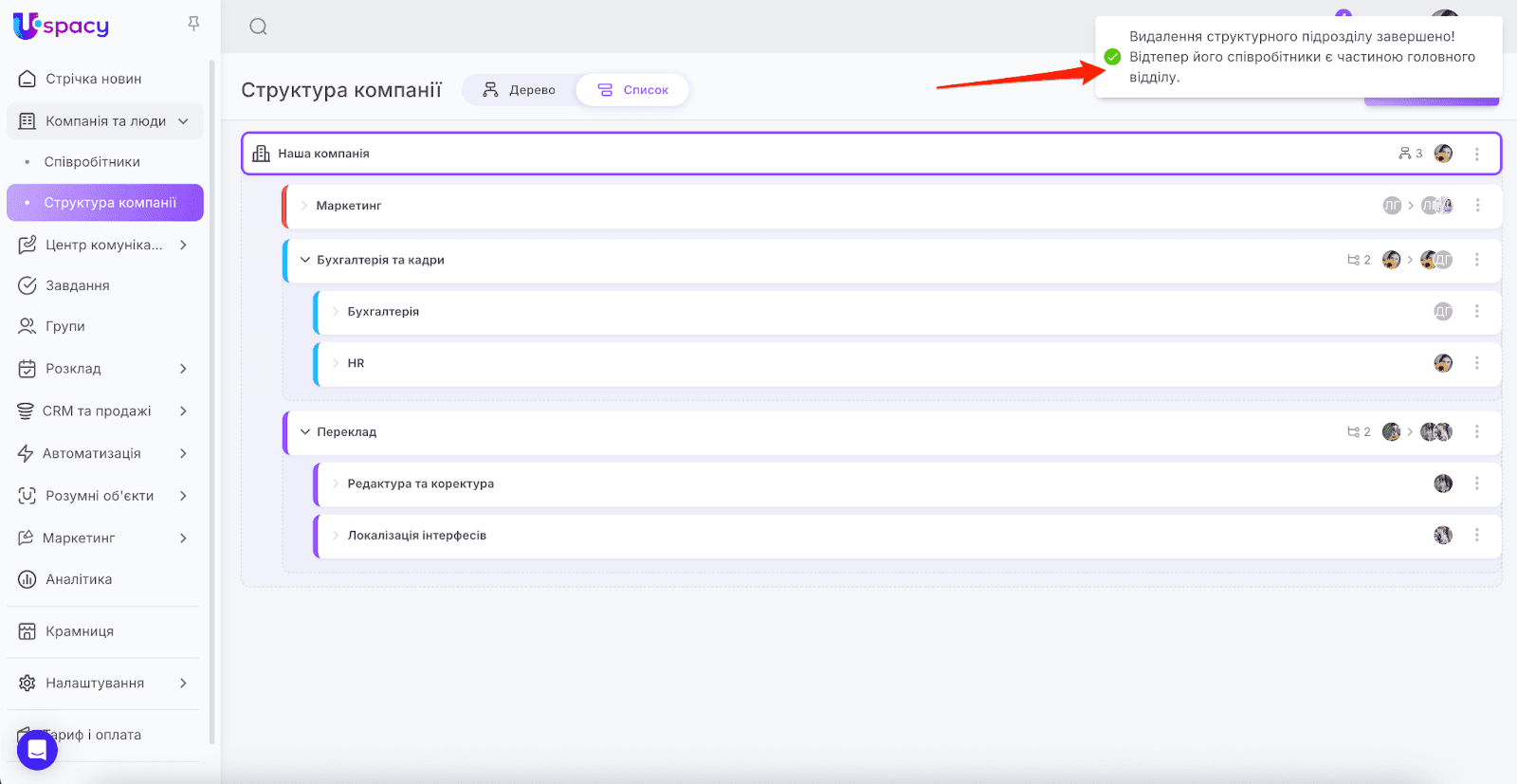Open three-dot menu for Маркетинг department

1477,206
